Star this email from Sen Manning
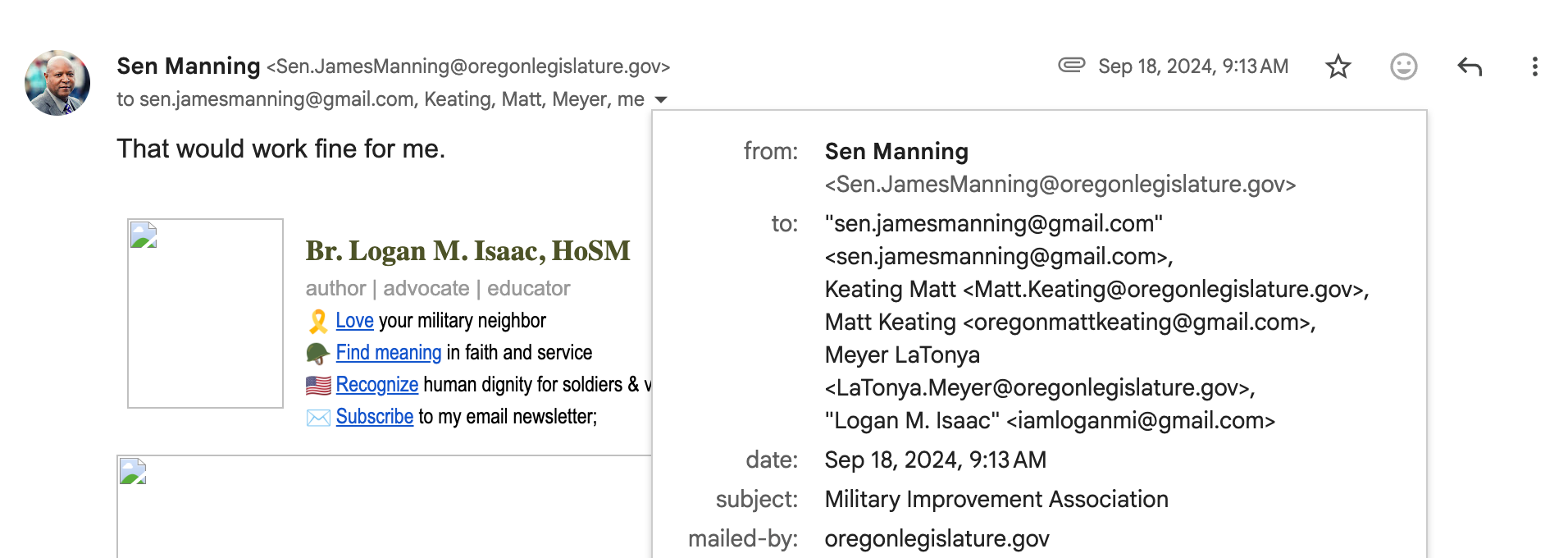The width and height of the screenshot is (1568, 558). [1338, 66]
